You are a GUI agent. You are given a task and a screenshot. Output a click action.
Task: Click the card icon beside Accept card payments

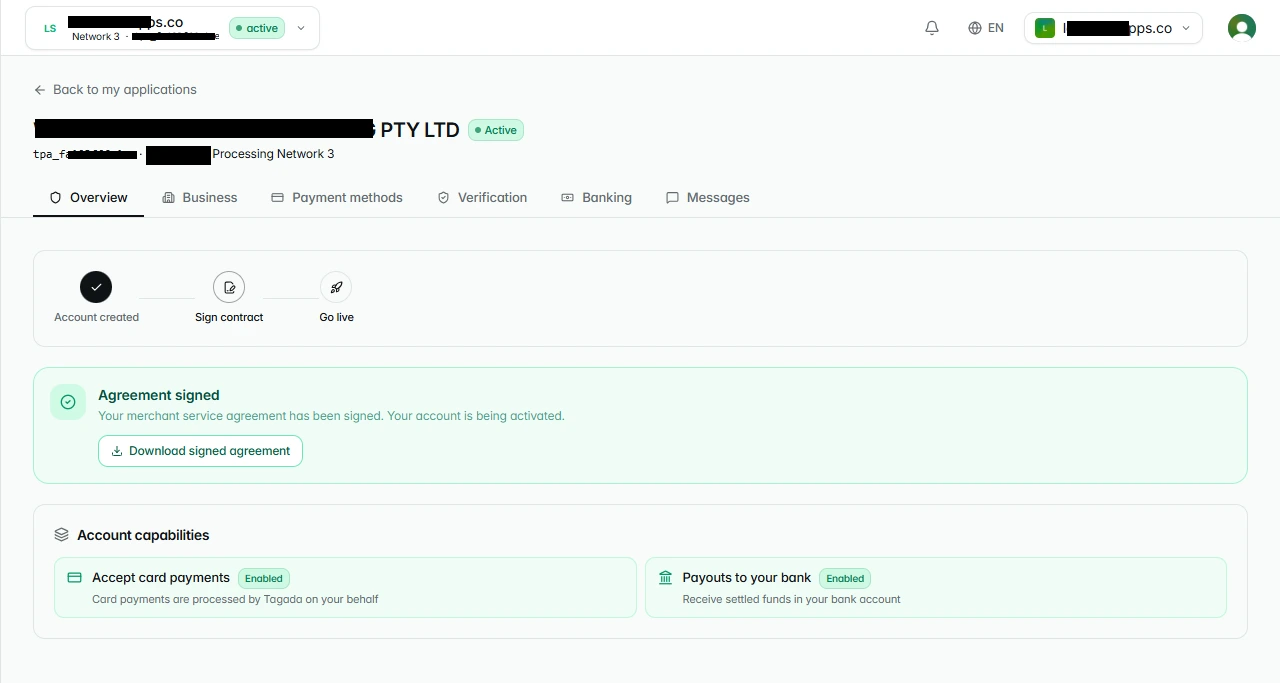(74, 578)
